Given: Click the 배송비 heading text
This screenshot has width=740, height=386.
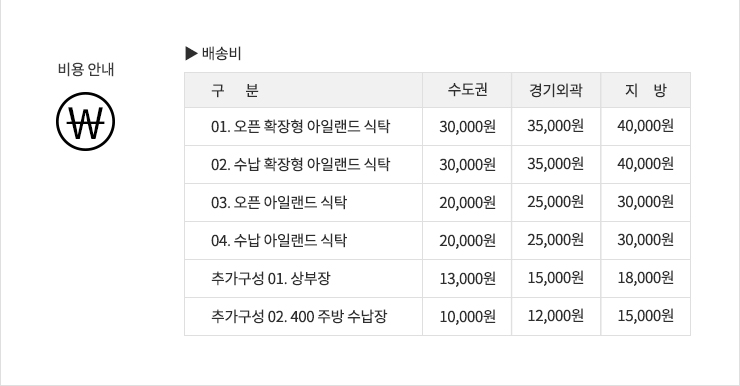Looking at the screenshot, I should [x=221, y=53].
